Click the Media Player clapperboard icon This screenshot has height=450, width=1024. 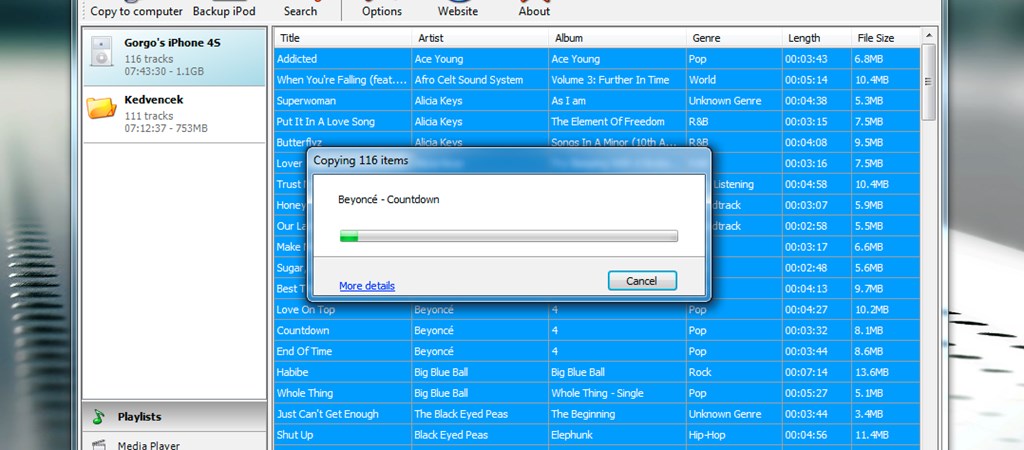point(99,445)
